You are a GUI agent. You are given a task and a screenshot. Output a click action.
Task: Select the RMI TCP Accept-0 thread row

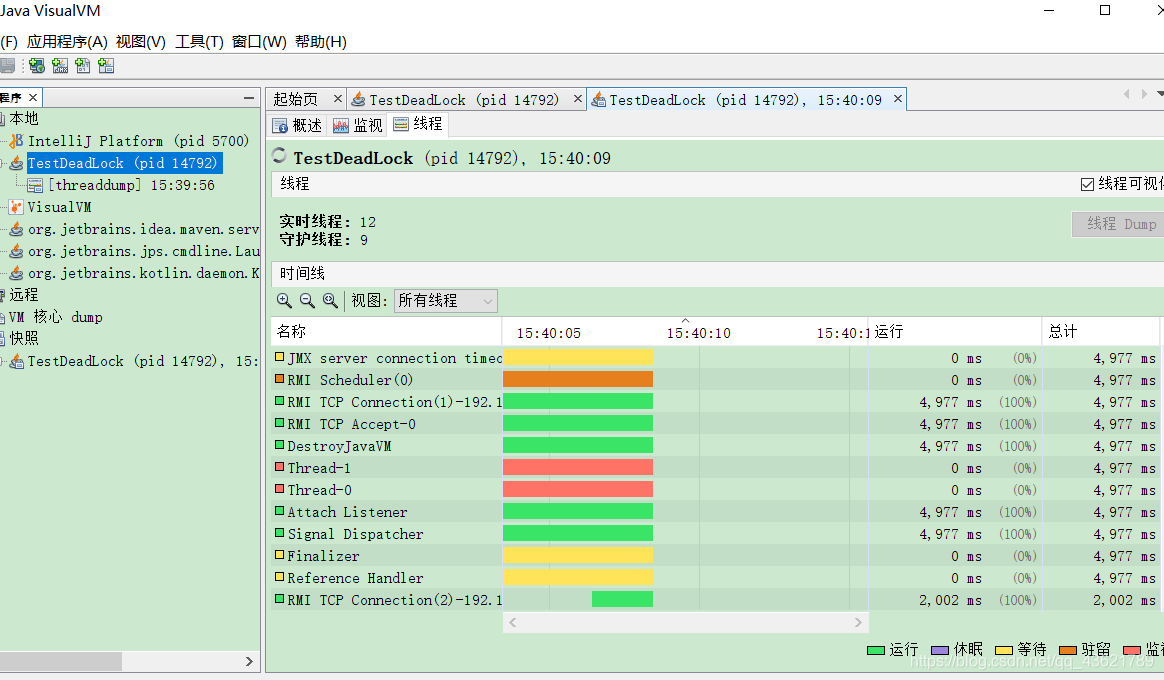click(715, 424)
